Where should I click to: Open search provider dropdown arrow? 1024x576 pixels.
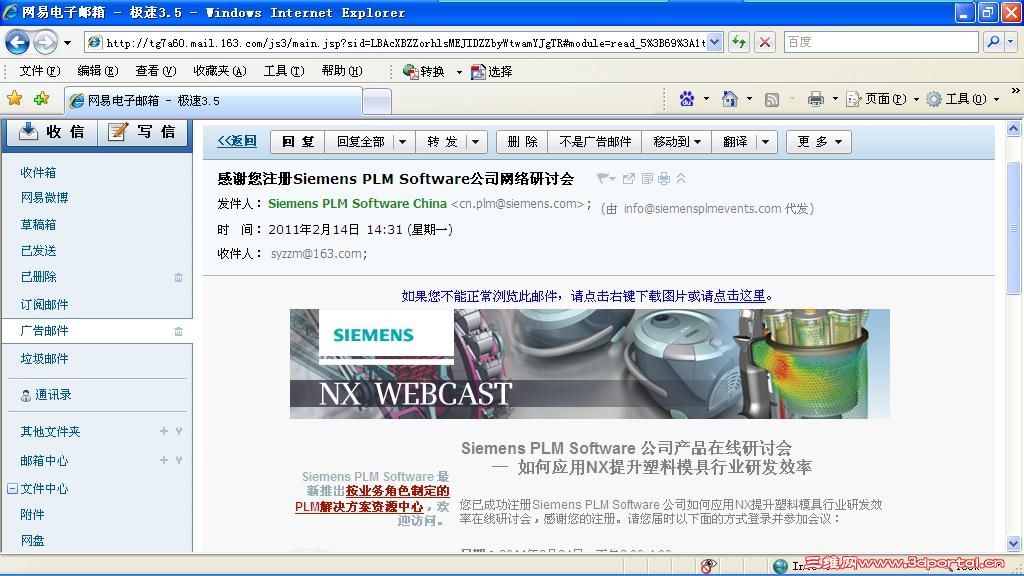point(1010,42)
